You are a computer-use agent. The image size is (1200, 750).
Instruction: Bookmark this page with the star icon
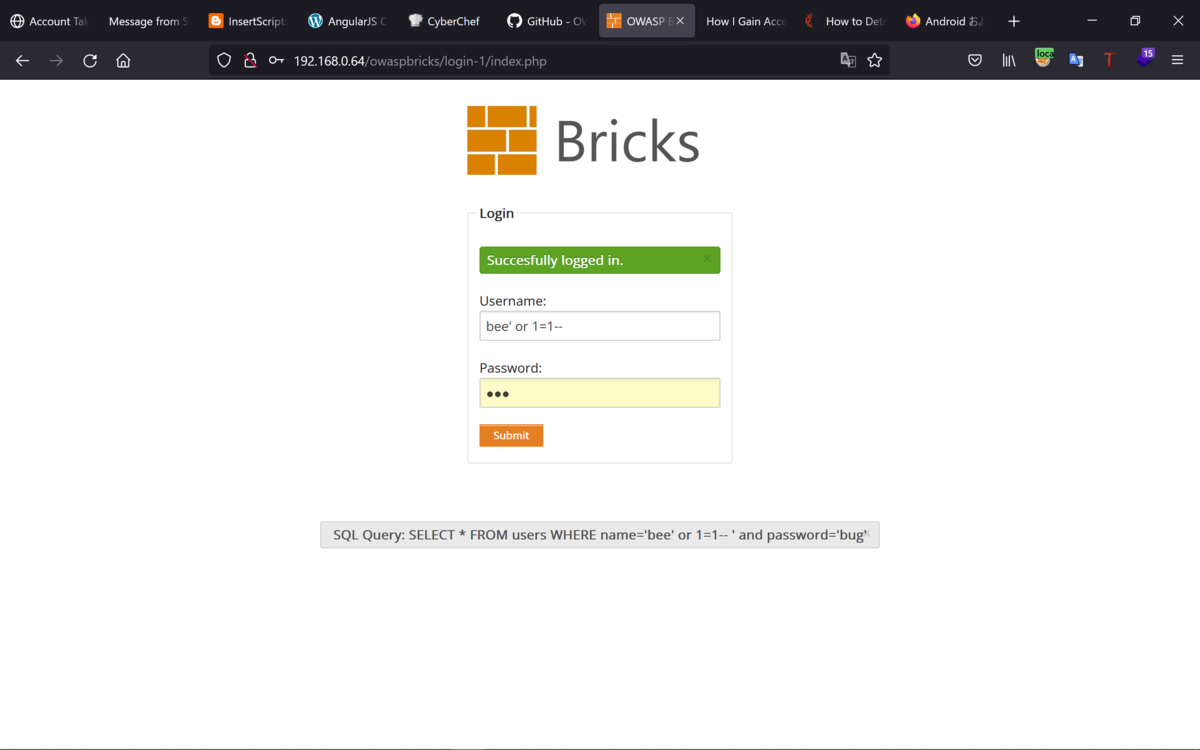coord(875,61)
